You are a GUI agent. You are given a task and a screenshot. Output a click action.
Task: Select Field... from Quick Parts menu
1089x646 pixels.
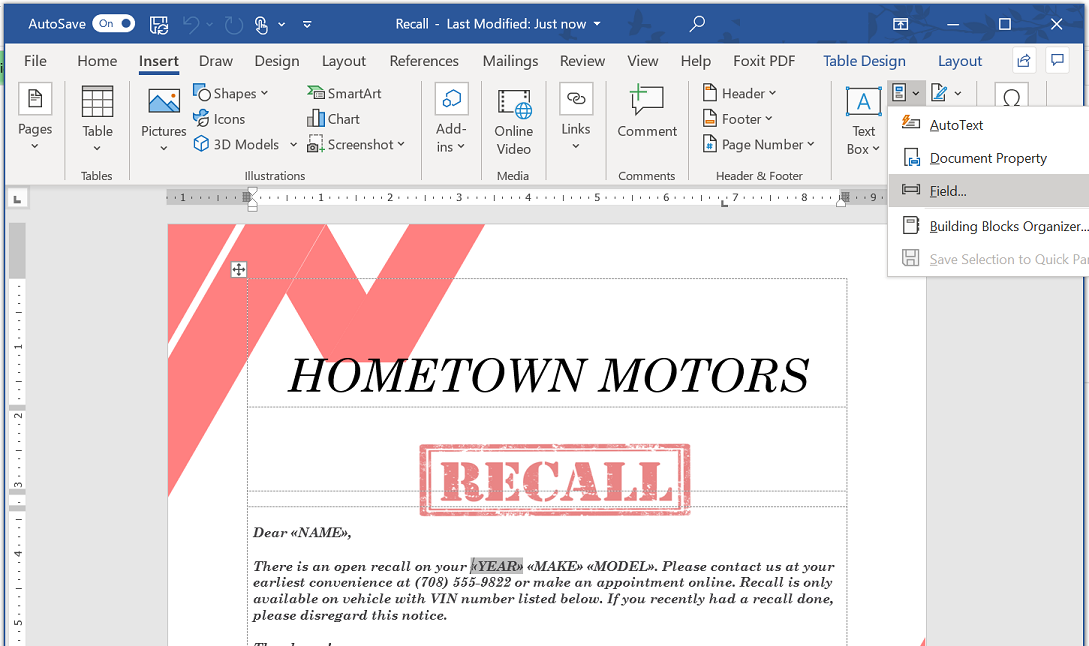point(947,191)
